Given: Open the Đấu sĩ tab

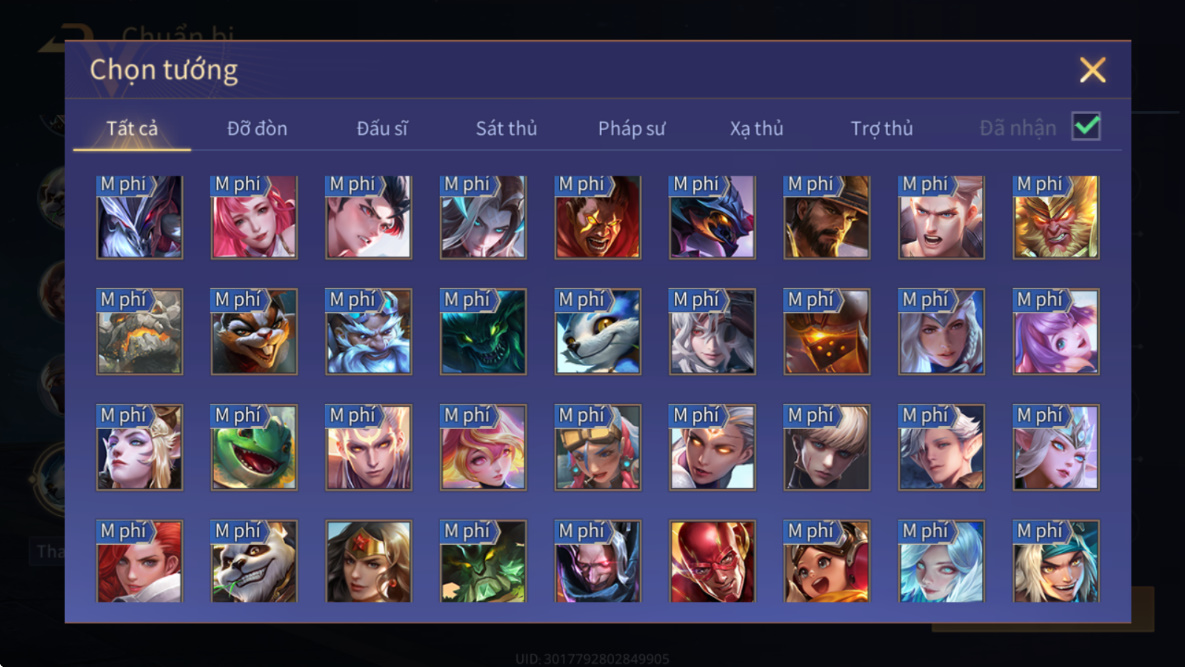Looking at the screenshot, I should point(382,128).
